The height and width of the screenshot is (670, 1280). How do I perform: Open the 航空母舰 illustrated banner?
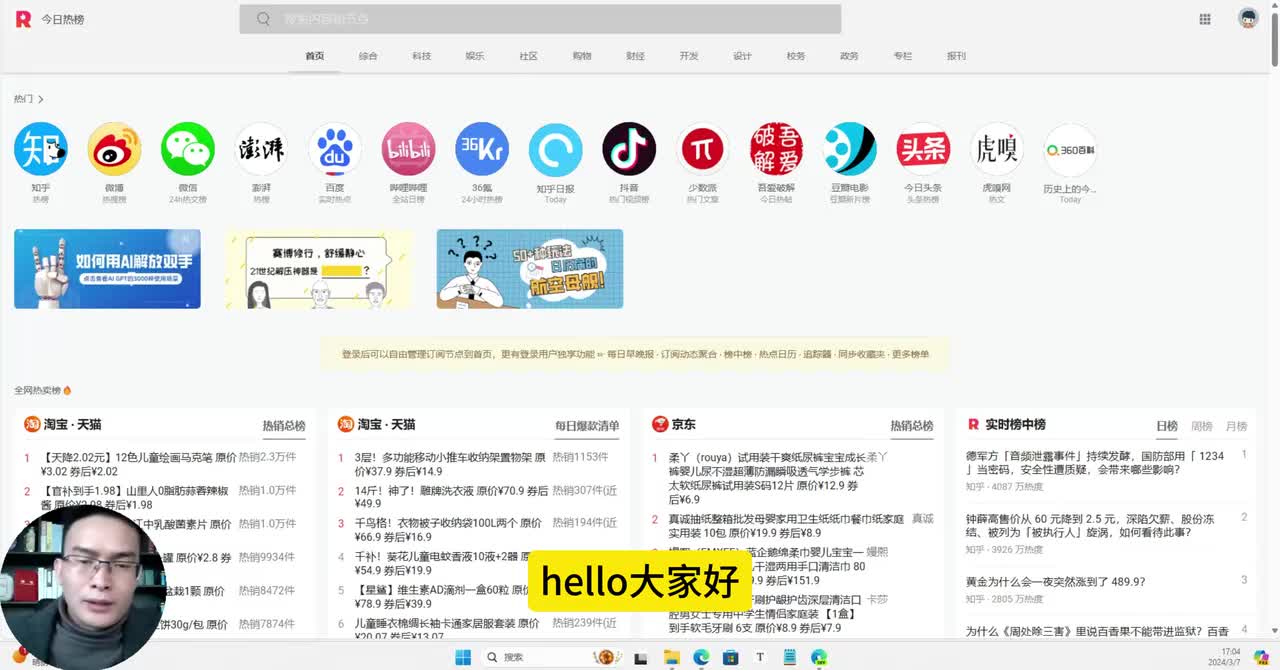[x=530, y=269]
